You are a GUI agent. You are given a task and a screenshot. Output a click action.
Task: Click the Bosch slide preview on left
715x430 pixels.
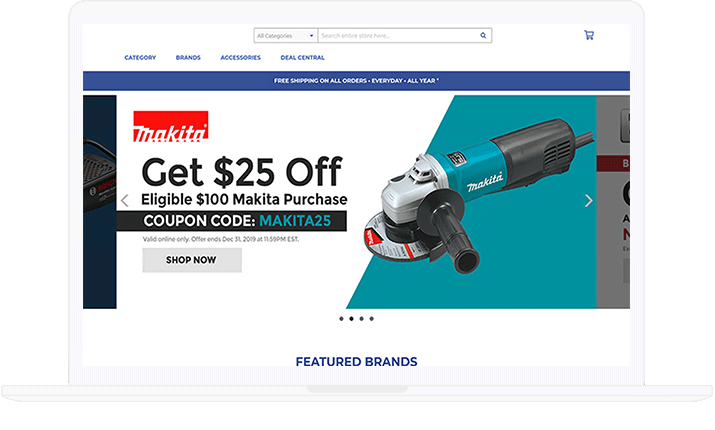point(99,202)
